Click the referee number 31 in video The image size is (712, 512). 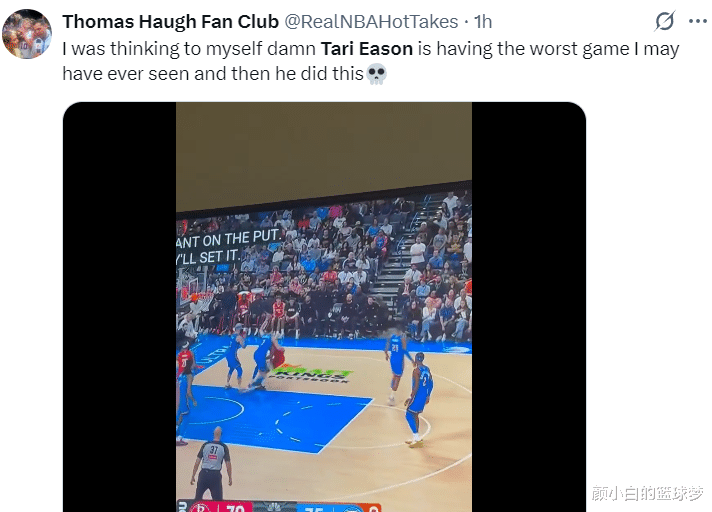[214, 450]
